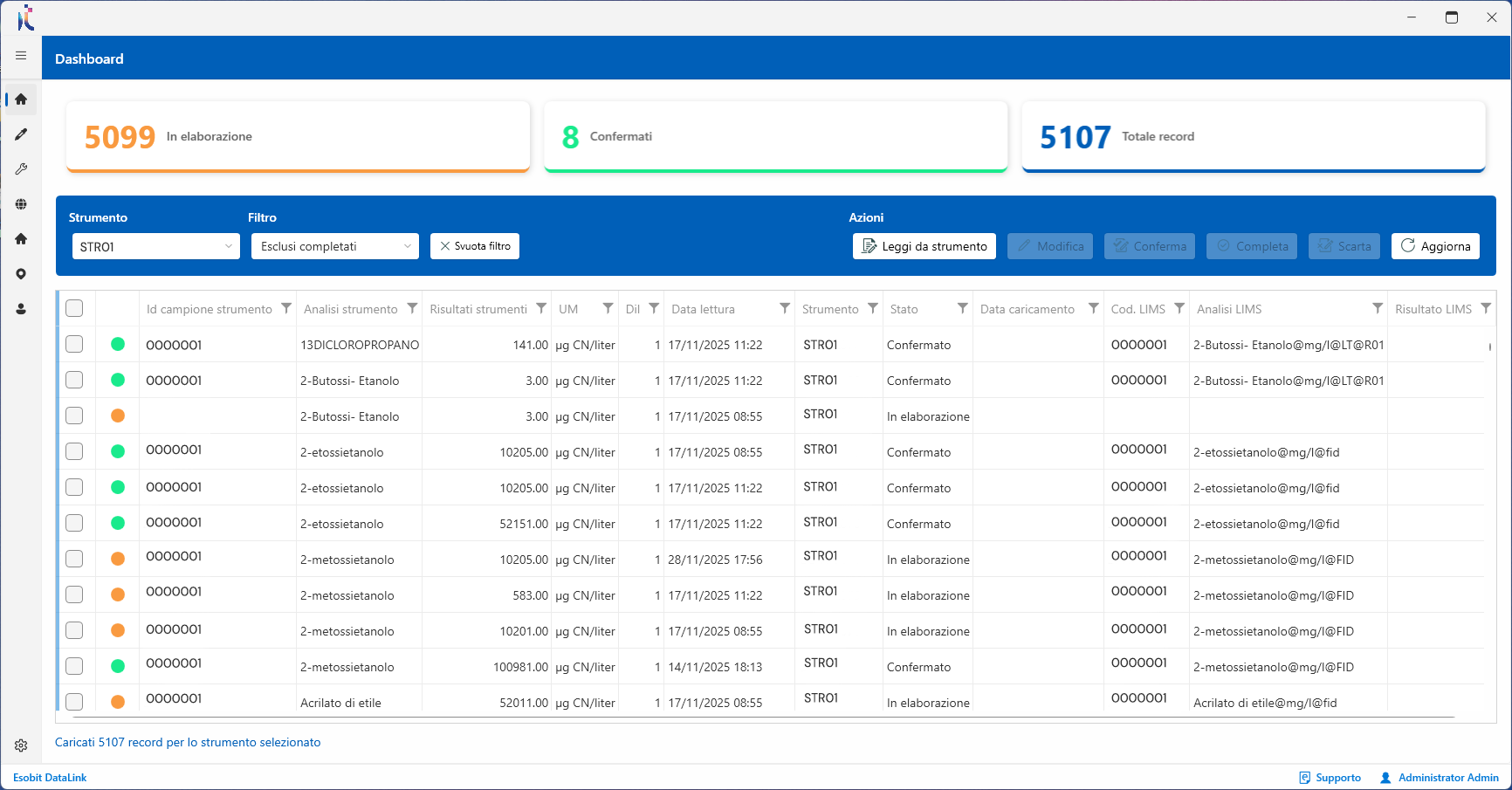Open the Supporto link in footer
This screenshot has height=790, width=1512.
point(1330,778)
